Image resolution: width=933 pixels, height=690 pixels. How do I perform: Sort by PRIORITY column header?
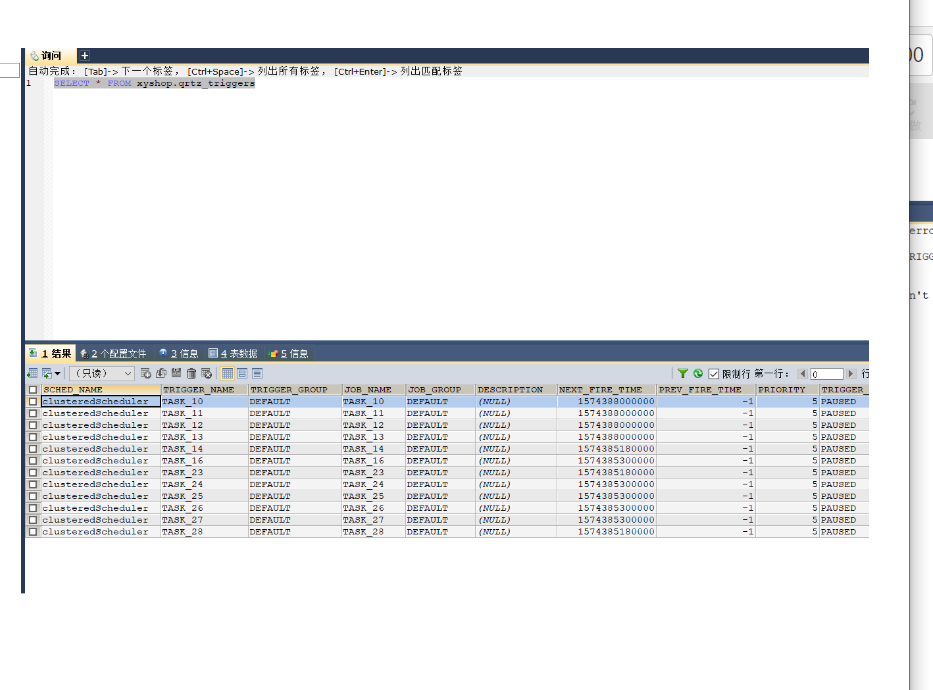[787, 390]
